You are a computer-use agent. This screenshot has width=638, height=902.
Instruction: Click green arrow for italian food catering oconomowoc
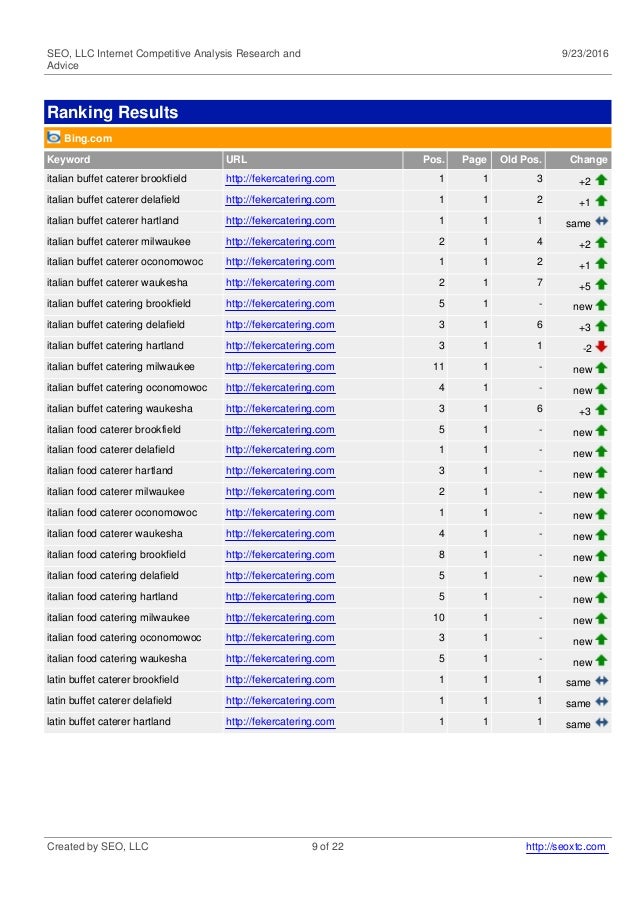point(601,640)
